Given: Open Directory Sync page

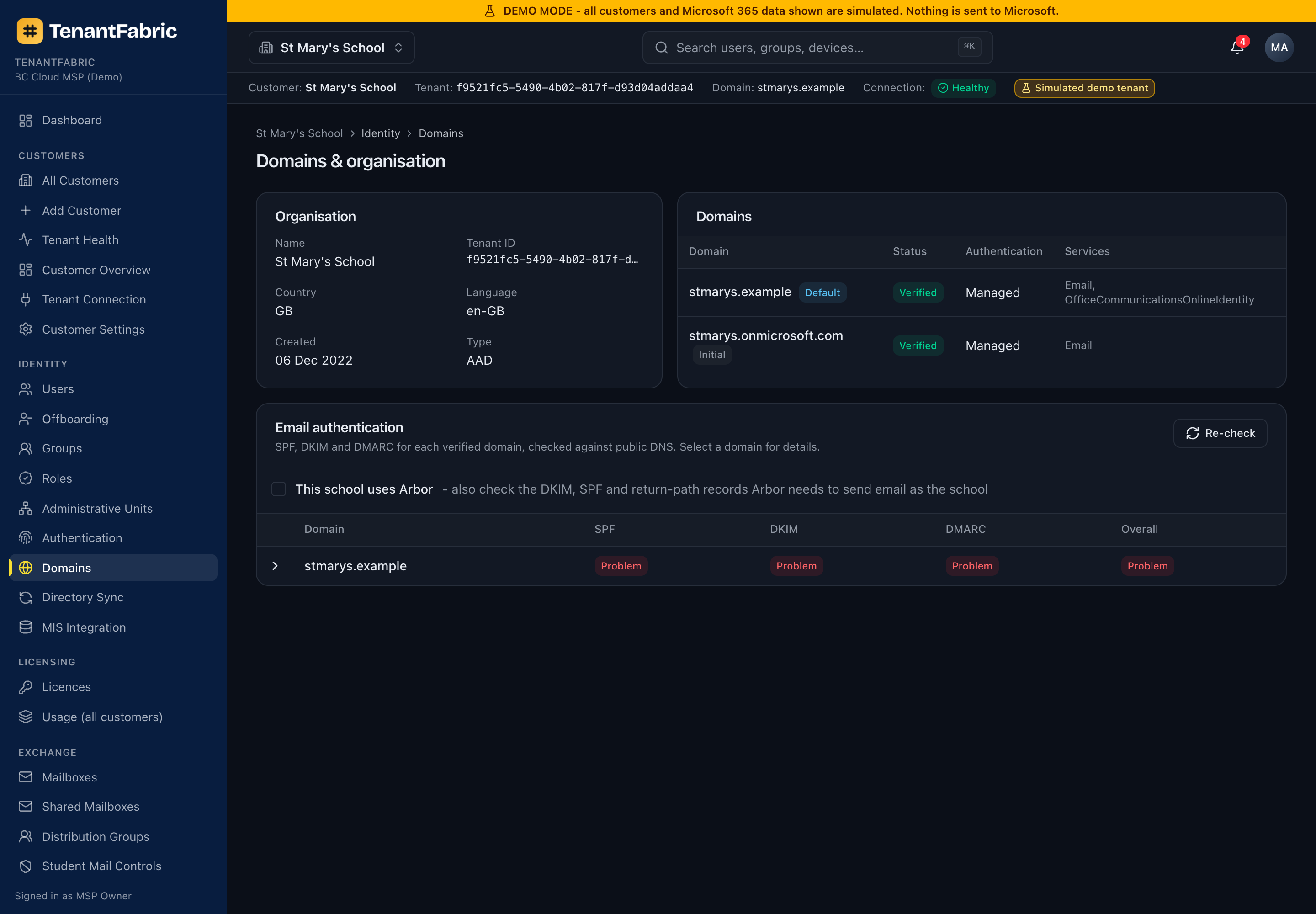Looking at the screenshot, I should click(x=113, y=597).
